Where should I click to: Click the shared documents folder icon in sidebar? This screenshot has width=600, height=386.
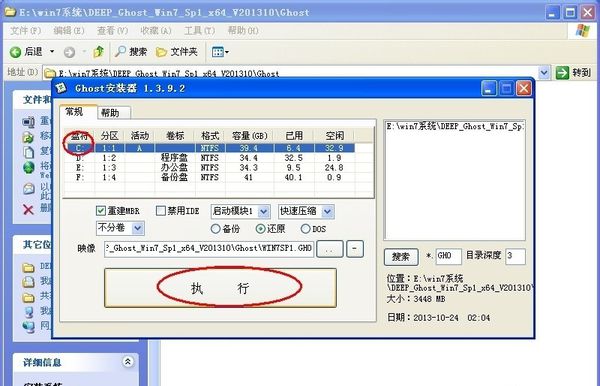coord(28,297)
